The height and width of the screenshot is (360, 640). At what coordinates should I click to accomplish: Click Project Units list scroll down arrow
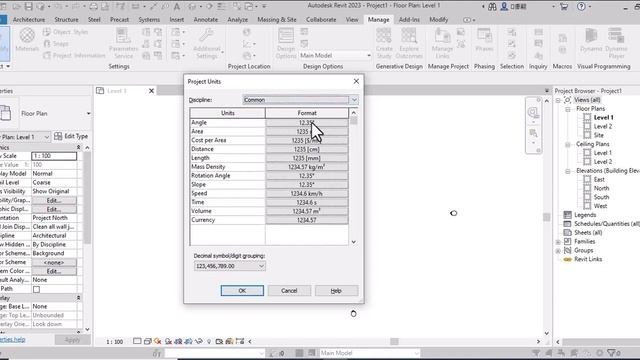(x=353, y=242)
